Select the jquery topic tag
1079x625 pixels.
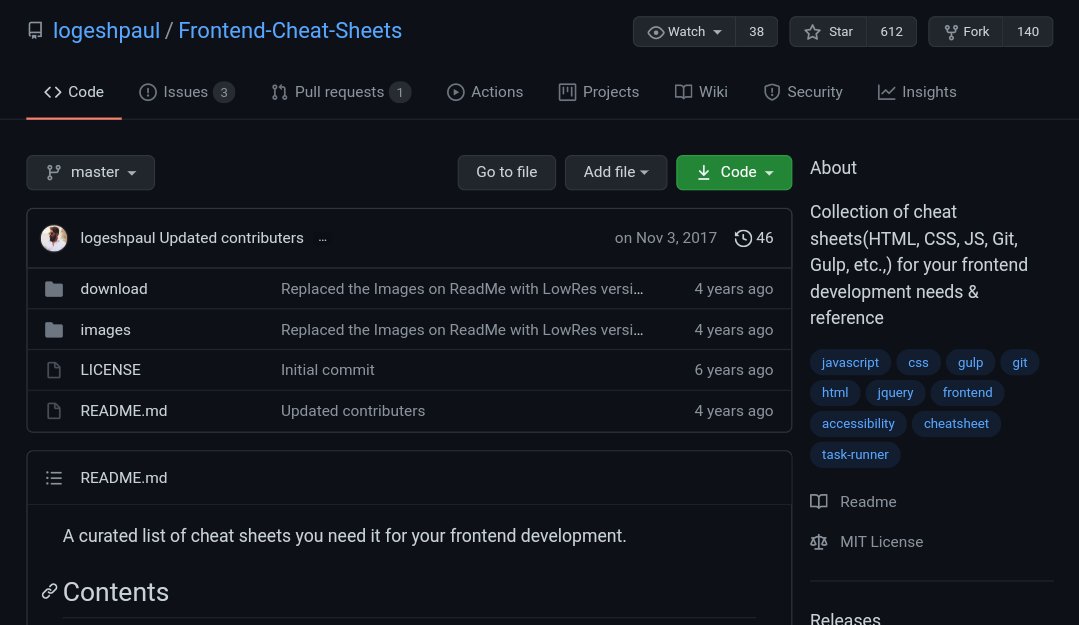895,393
